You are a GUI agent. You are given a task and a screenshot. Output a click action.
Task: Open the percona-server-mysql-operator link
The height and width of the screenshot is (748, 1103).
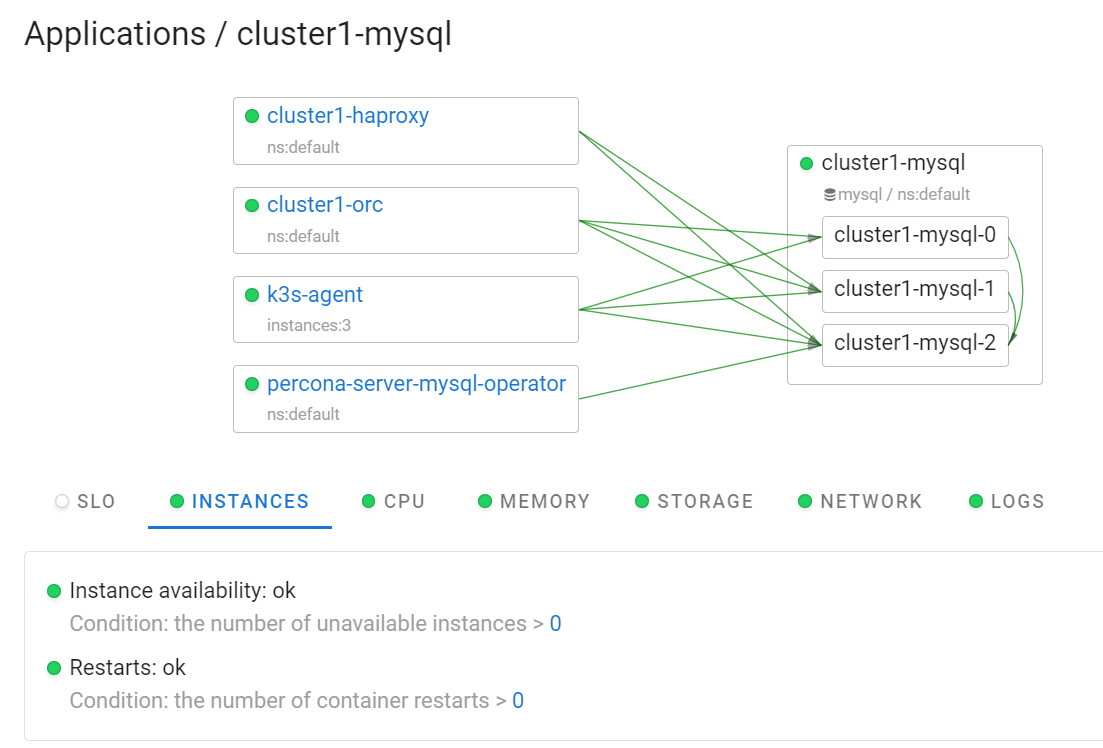click(416, 383)
